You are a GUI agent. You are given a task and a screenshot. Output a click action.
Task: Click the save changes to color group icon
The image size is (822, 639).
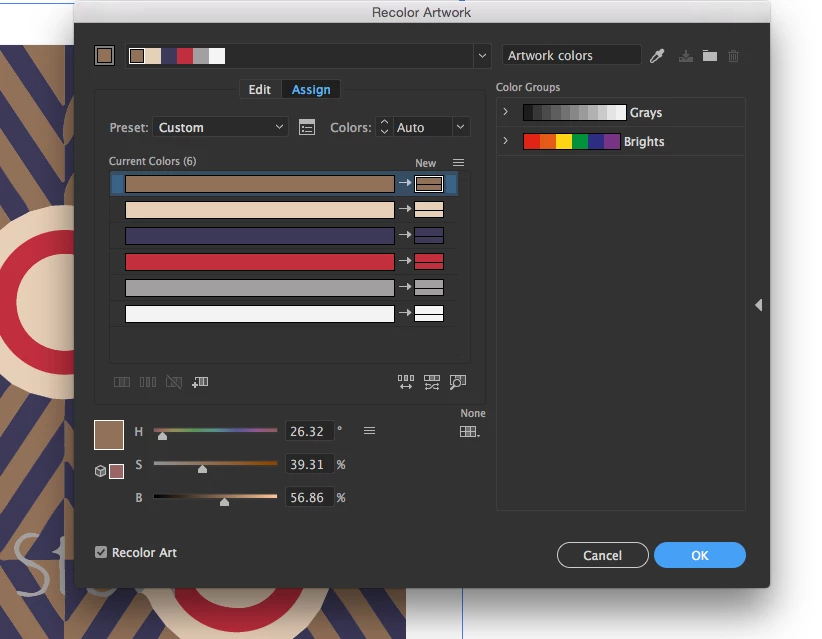point(686,56)
